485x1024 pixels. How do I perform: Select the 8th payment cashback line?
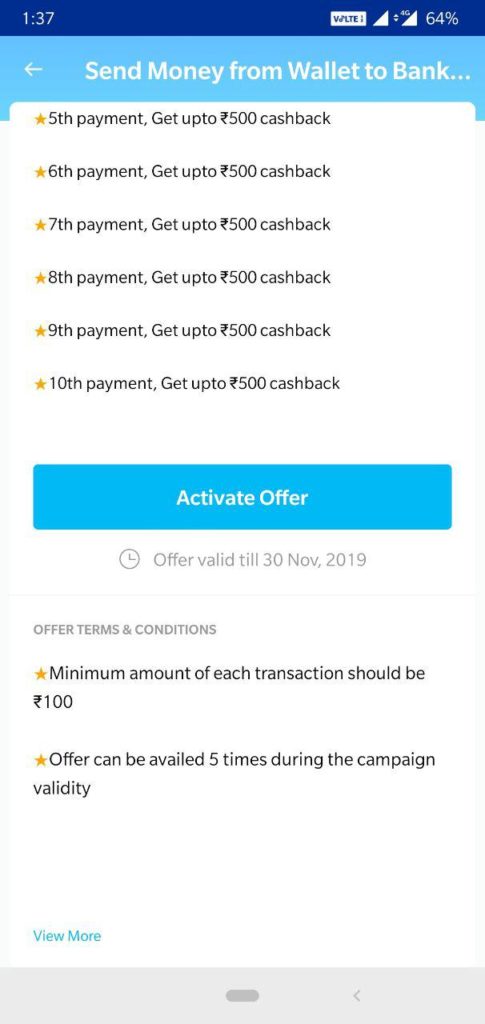coord(182,278)
